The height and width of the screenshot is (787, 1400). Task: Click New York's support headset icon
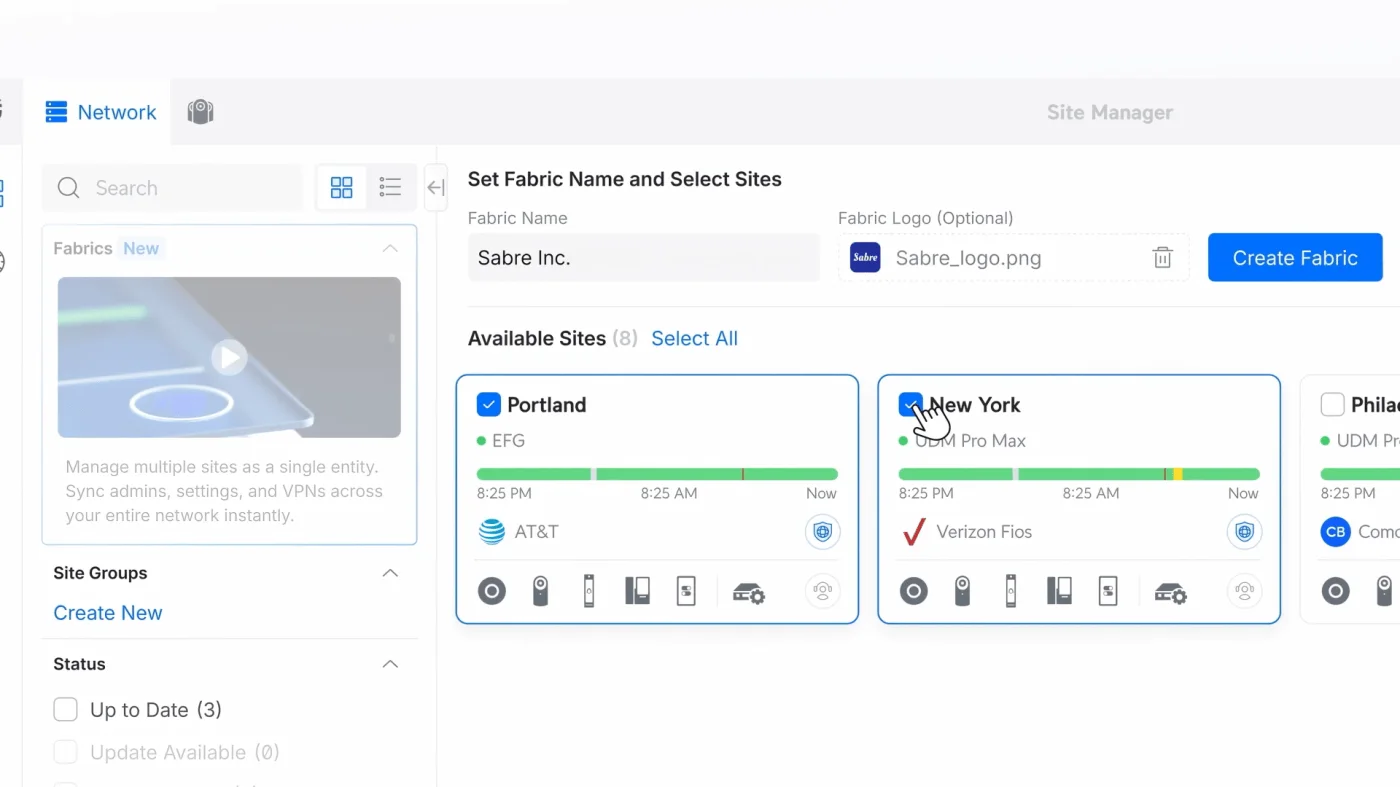point(1244,591)
